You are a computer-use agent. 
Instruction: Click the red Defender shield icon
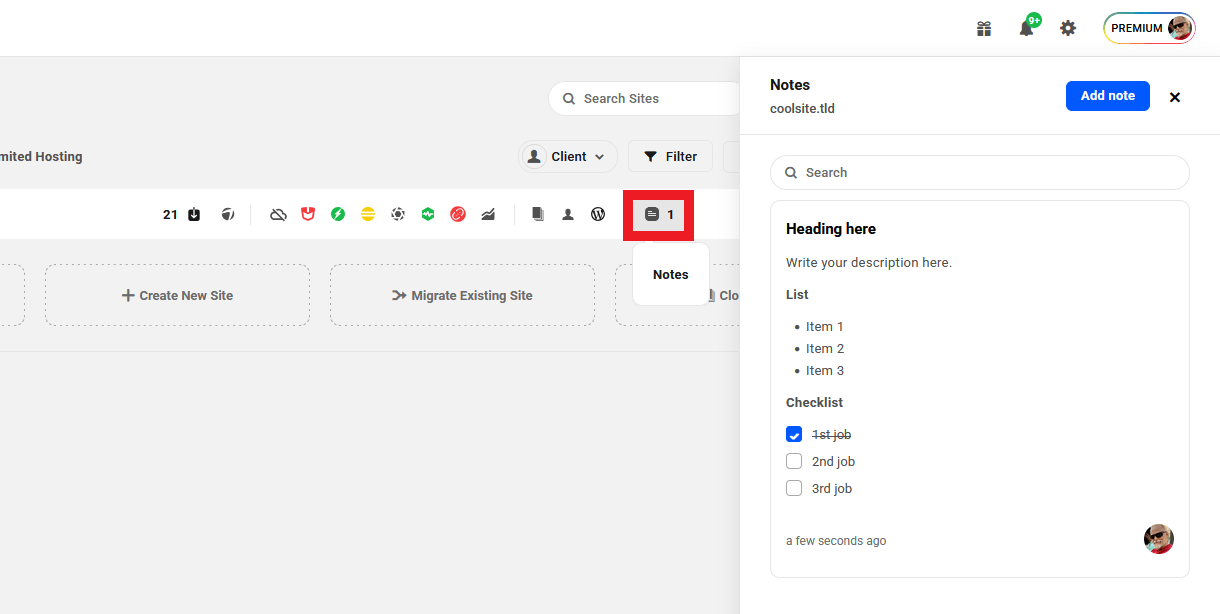[x=308, y=214]
